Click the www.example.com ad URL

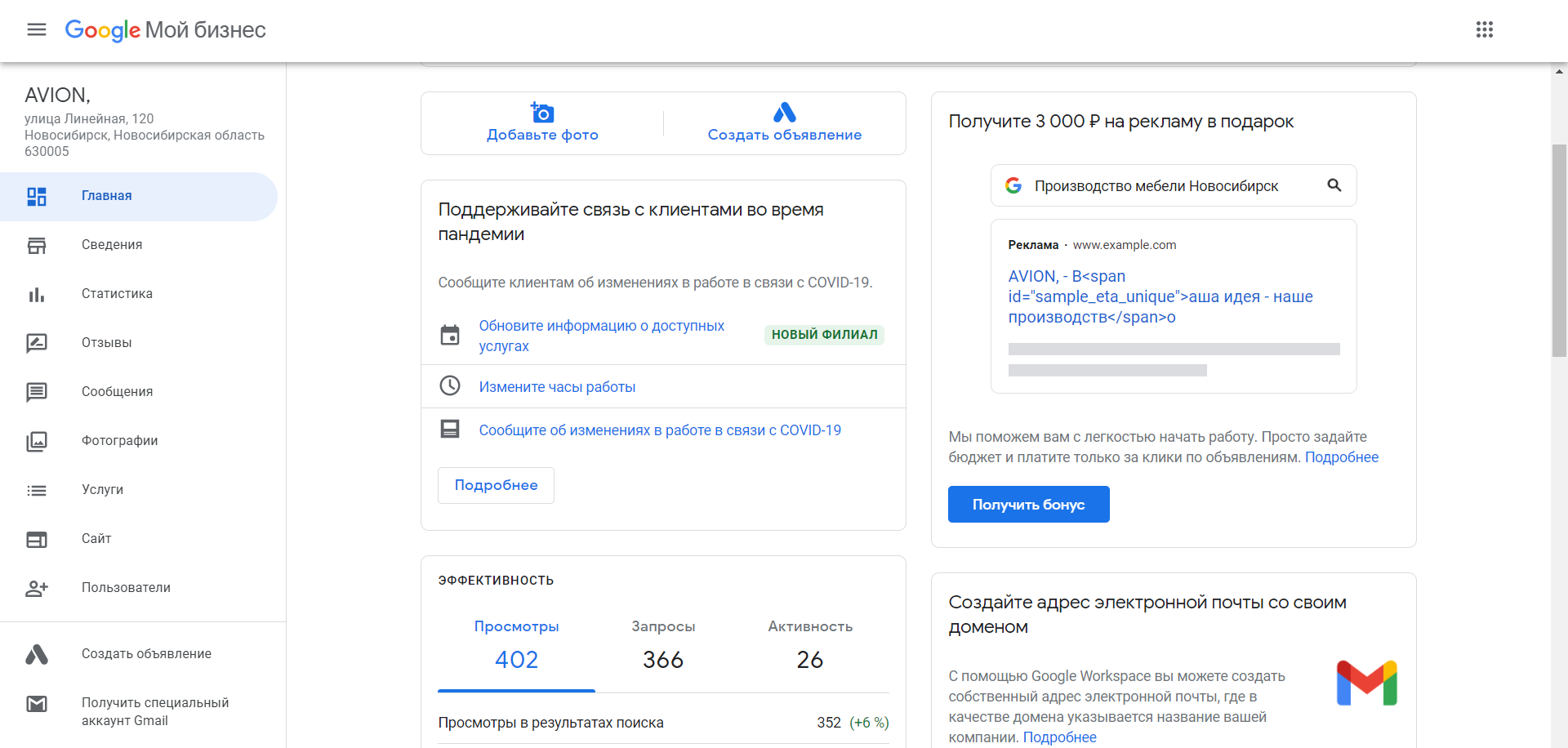tap(1125, 245)
